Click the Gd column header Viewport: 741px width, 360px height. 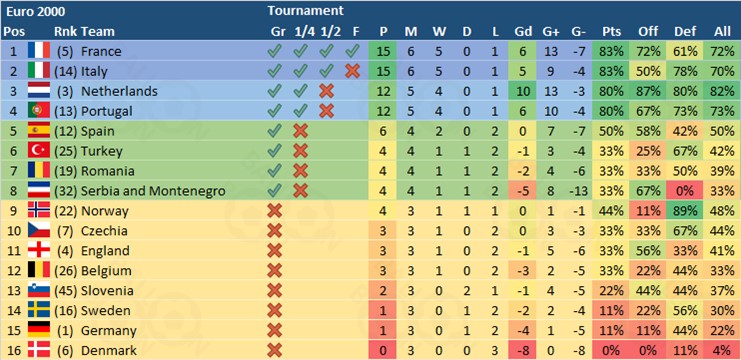(x=523, y=31)
